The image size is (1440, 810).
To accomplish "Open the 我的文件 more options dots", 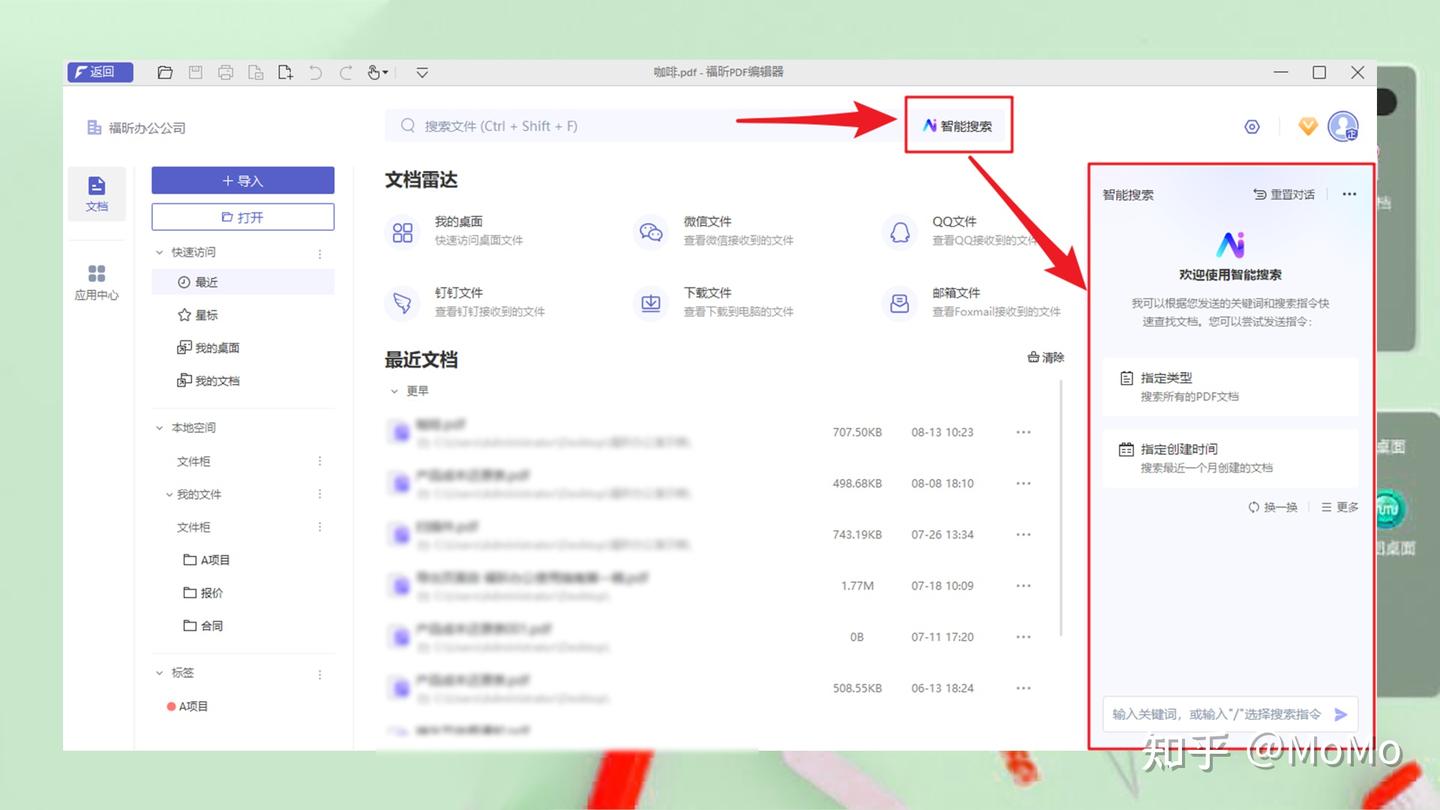I will point(320,494).
